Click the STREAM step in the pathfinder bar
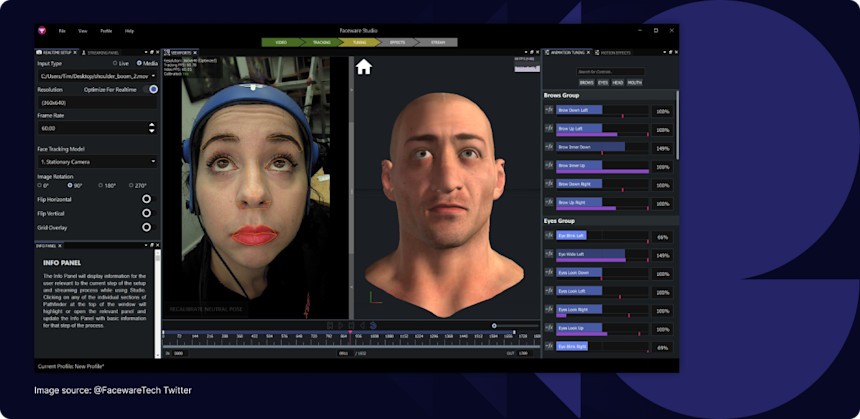 [438, 42]
